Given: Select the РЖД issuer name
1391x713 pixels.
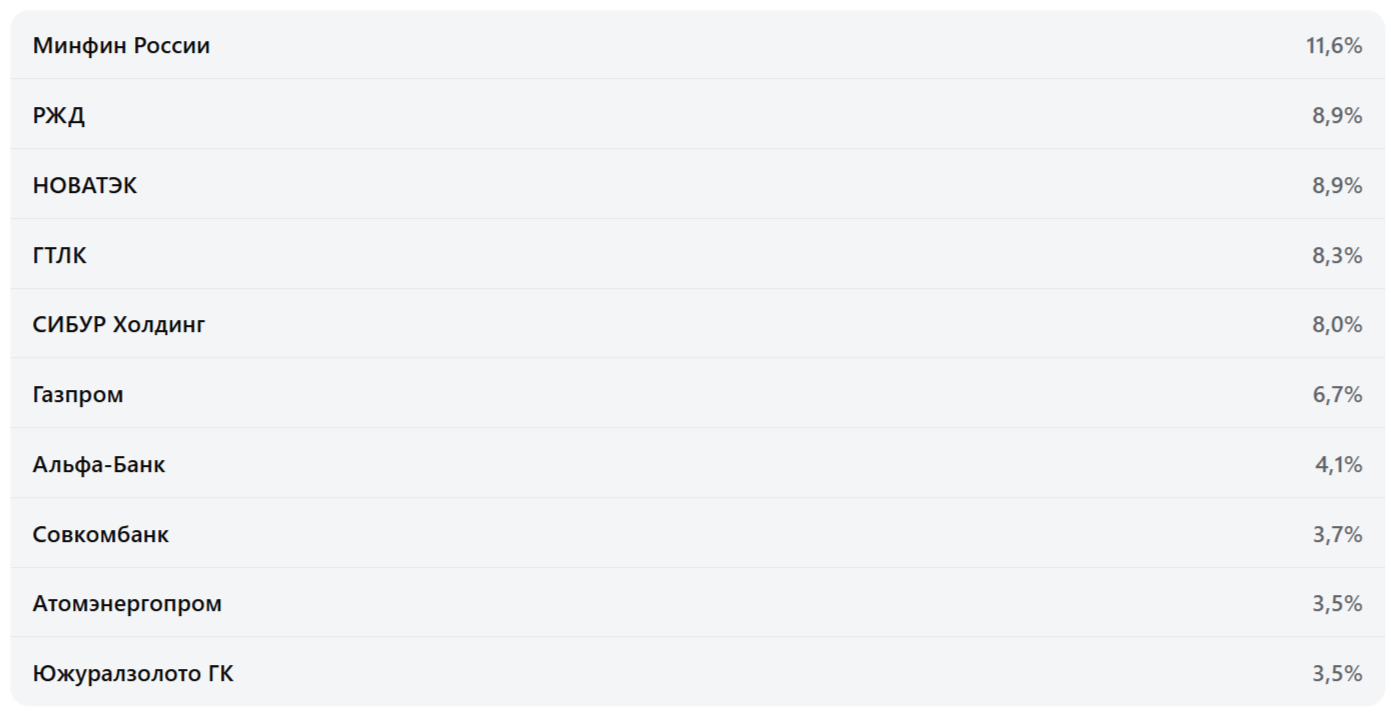Looking at the screenshot, I should [x=59, y=115].
